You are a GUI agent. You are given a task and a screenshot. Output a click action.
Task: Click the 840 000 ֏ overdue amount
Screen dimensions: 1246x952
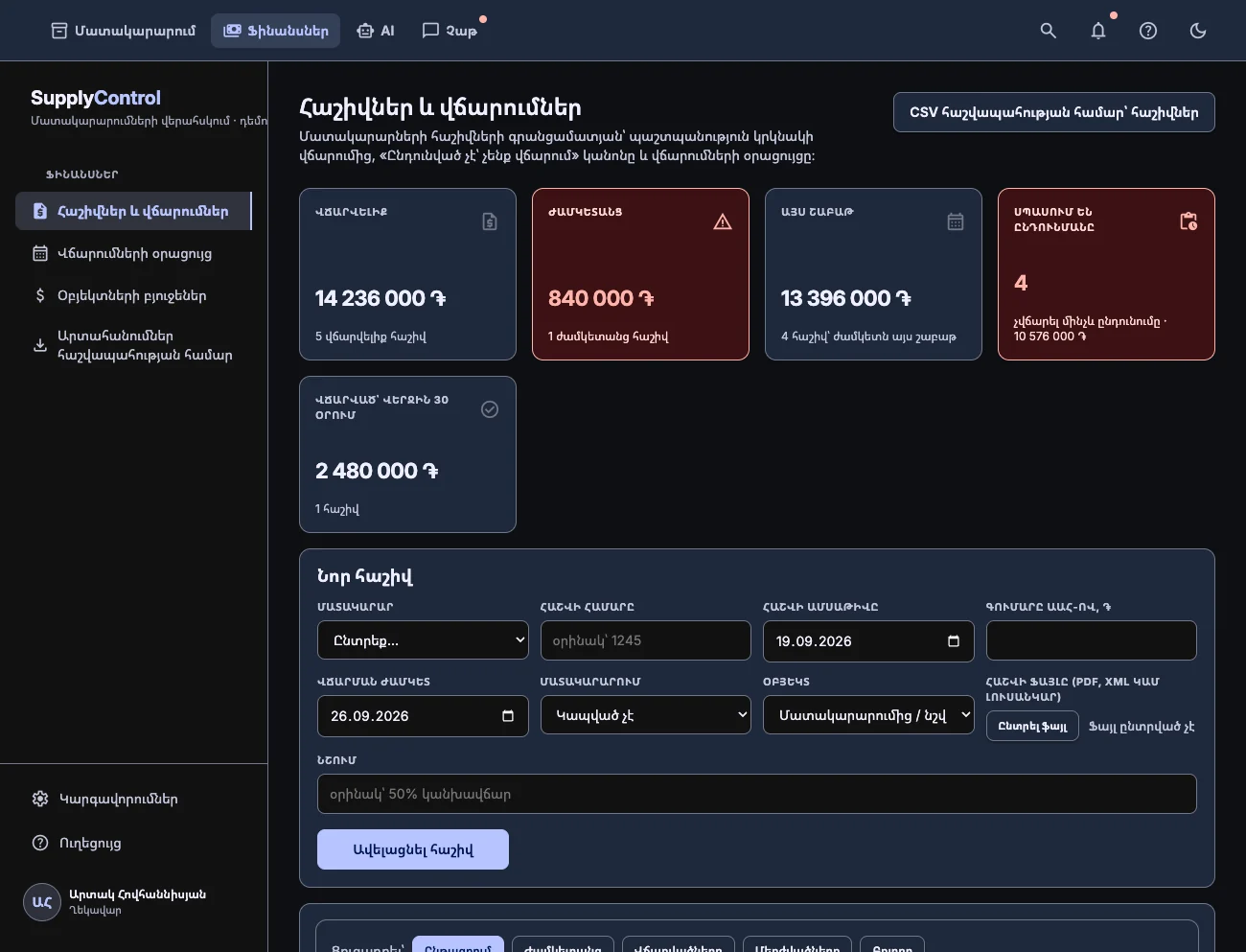click(x=601, y=298)
